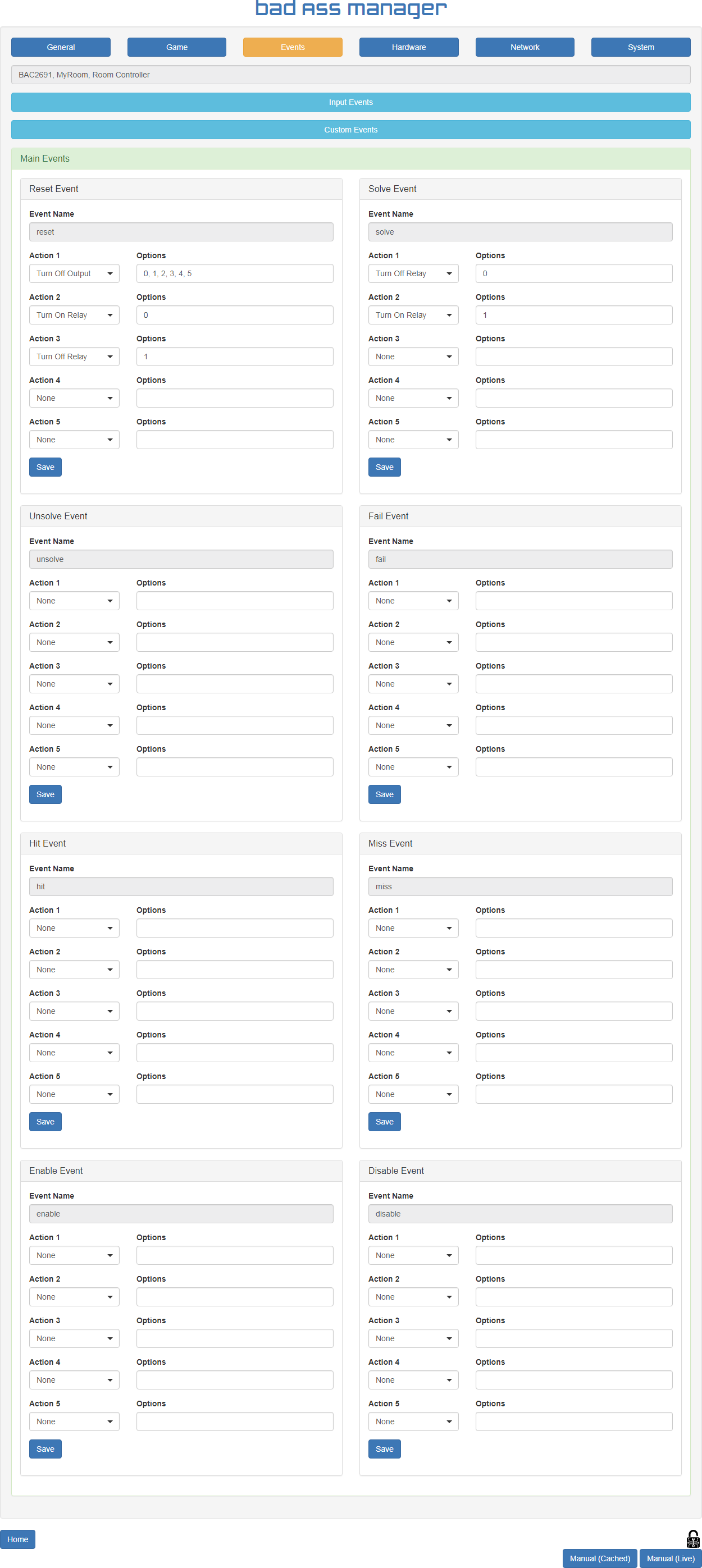Click Enable Event Action 1 options field
Screen dimensions: 702x1568
click(235, 1255)
